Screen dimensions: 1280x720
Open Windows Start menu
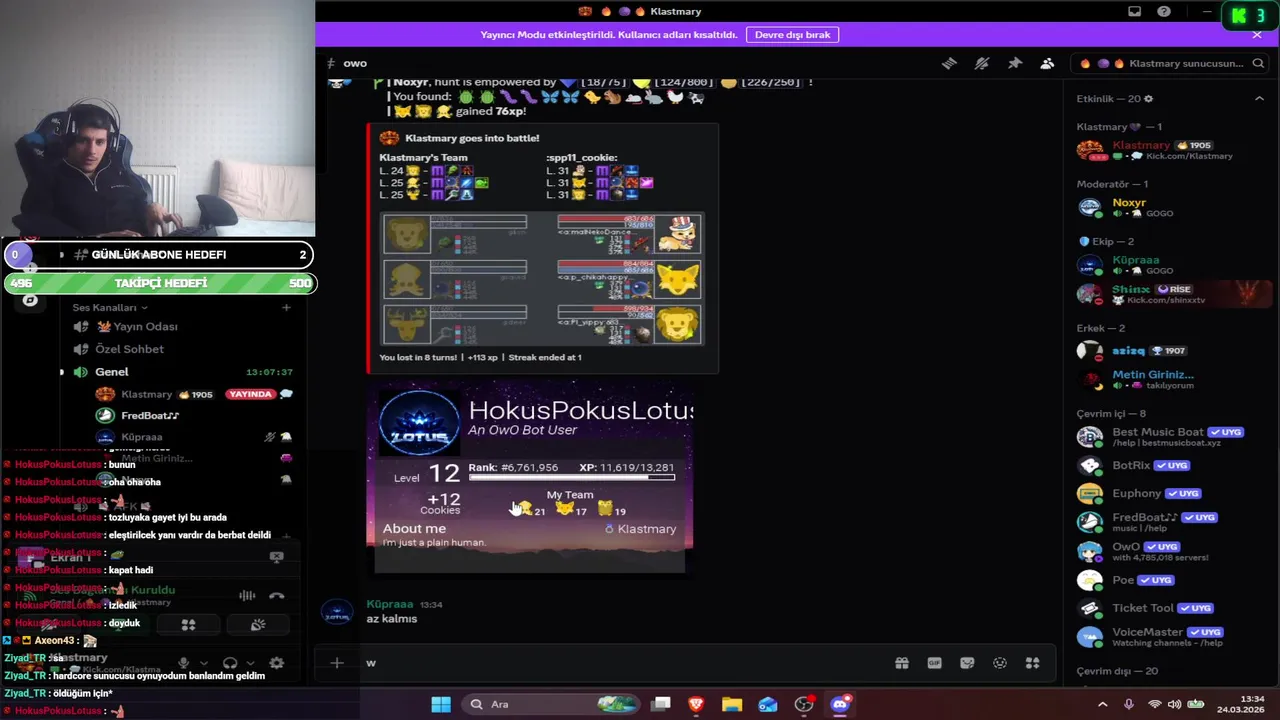click(x=441, y=704)
